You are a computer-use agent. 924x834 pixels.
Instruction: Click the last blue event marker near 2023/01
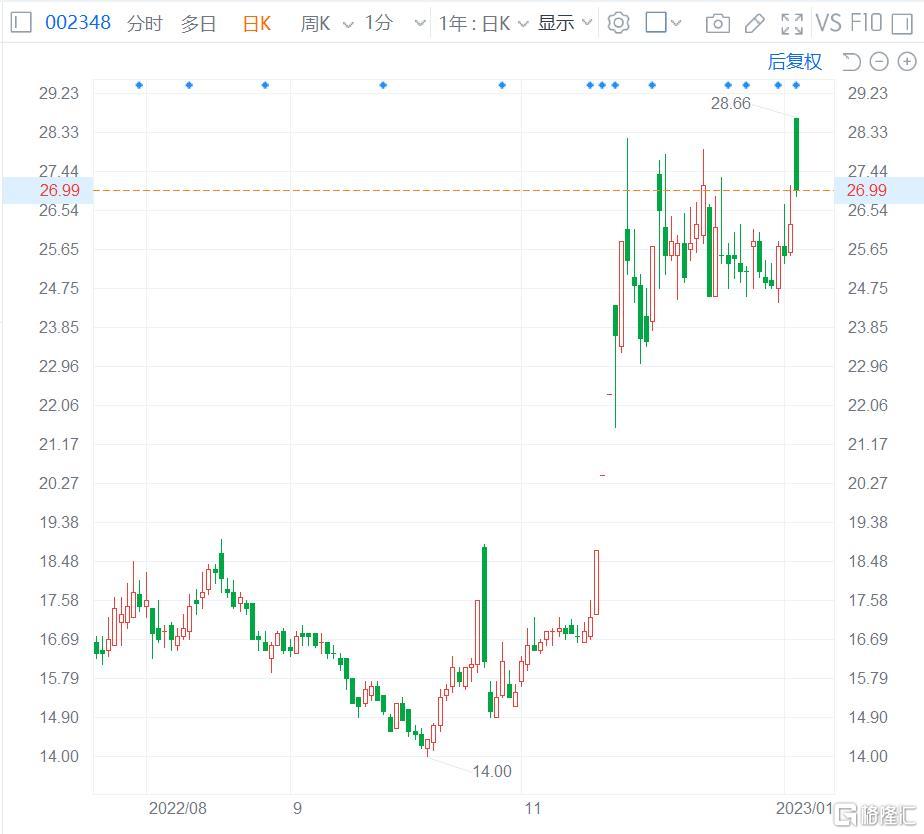pyautogui.click(x=796, y=85)
